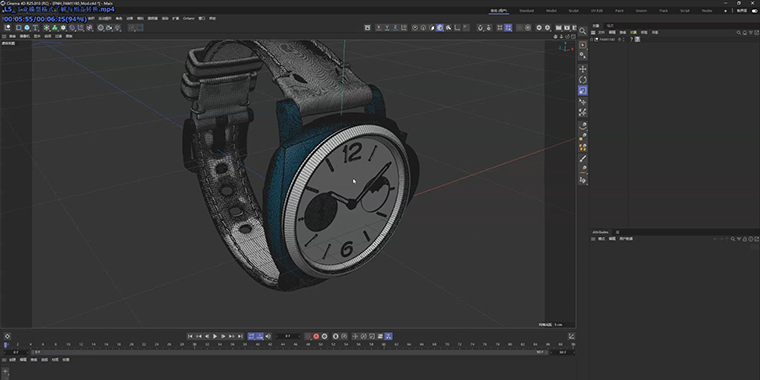Switch to the Model layout tab
This screenshot has height=380, width=760.
(x=551, y=10)
